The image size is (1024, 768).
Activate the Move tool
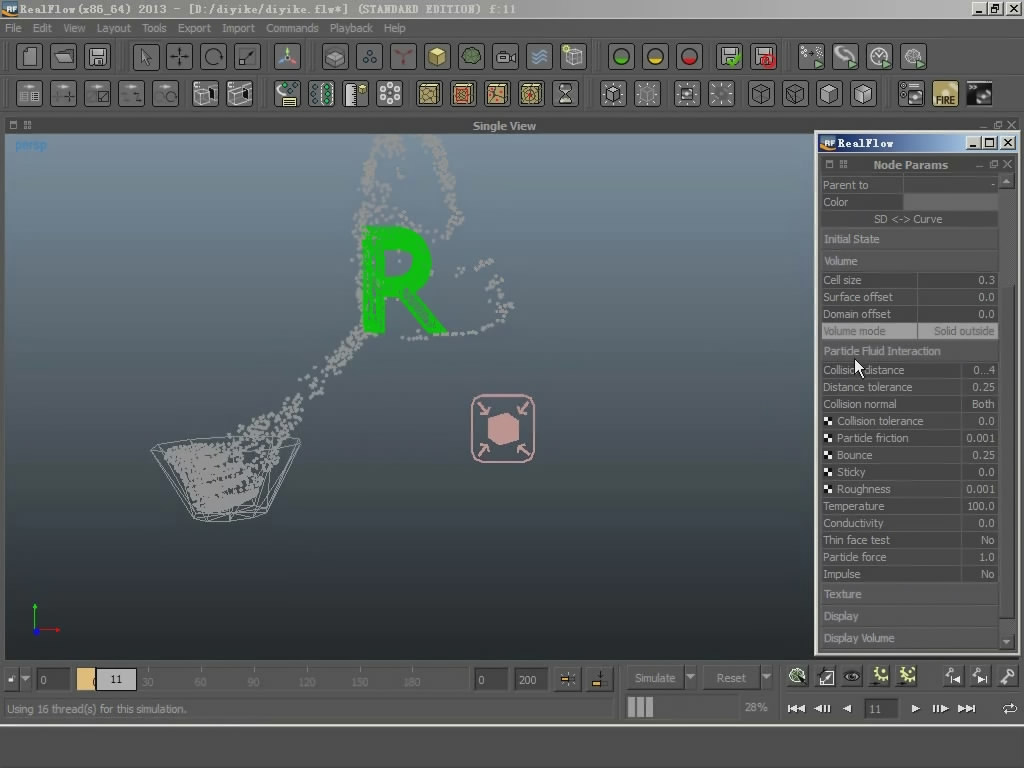coord(180,57)
